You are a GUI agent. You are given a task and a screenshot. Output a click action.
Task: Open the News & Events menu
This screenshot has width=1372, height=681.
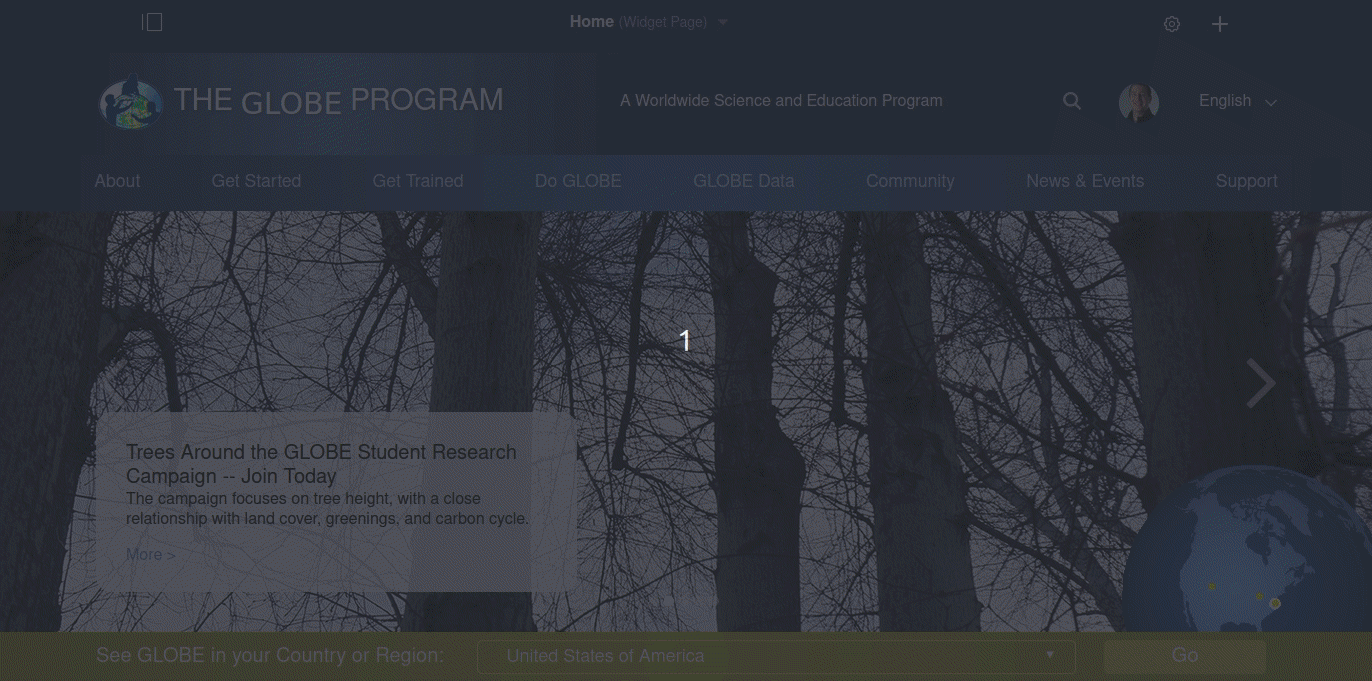(1085, 181)
